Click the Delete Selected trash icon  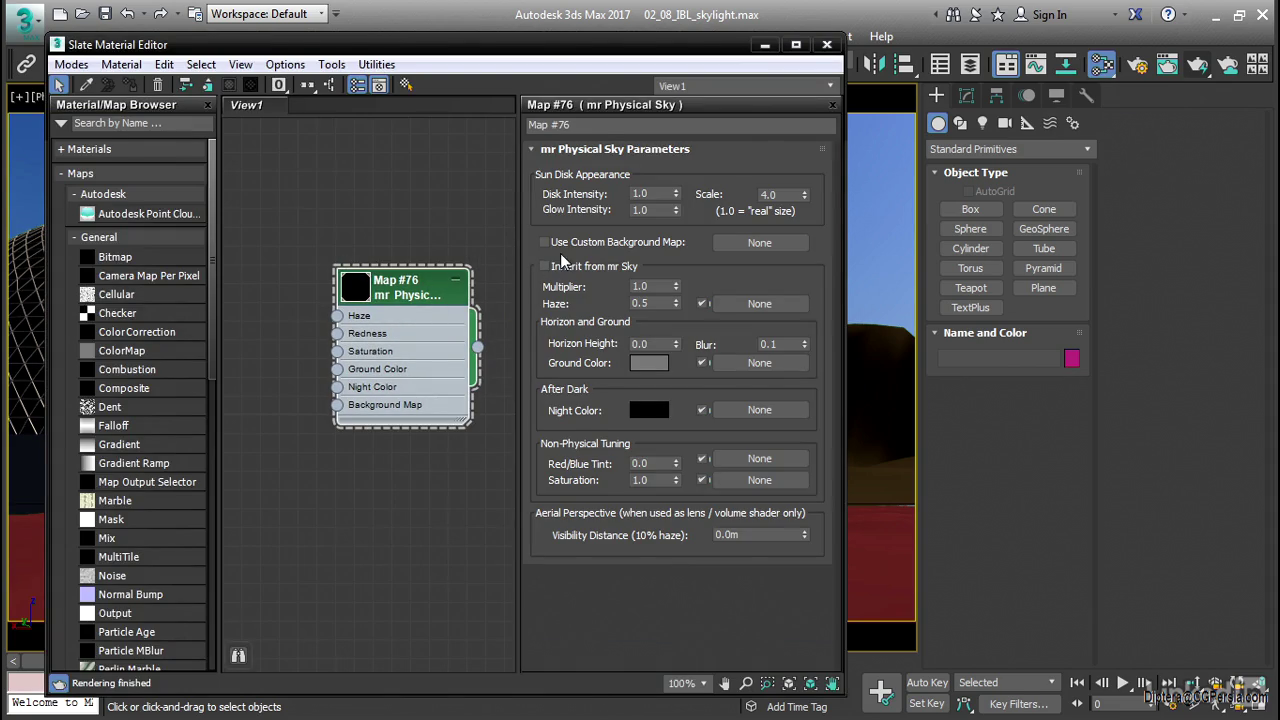tap(158, 85)
